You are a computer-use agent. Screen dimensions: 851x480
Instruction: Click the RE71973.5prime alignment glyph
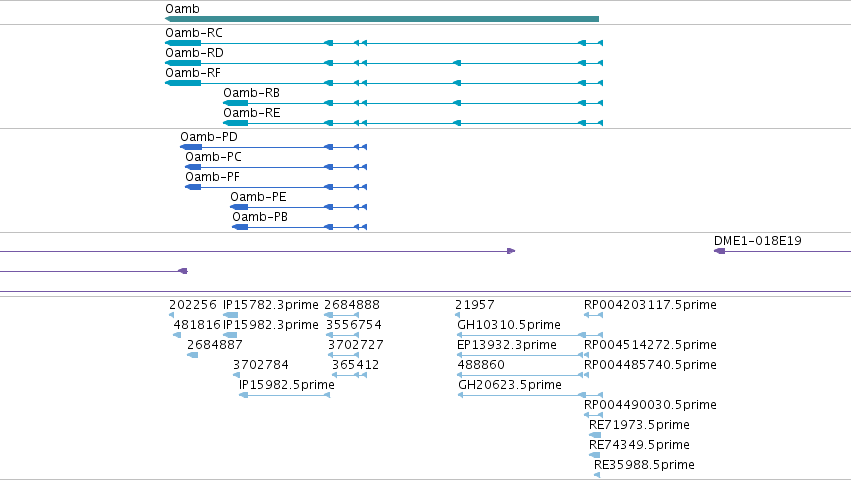[x=595, y=435]
